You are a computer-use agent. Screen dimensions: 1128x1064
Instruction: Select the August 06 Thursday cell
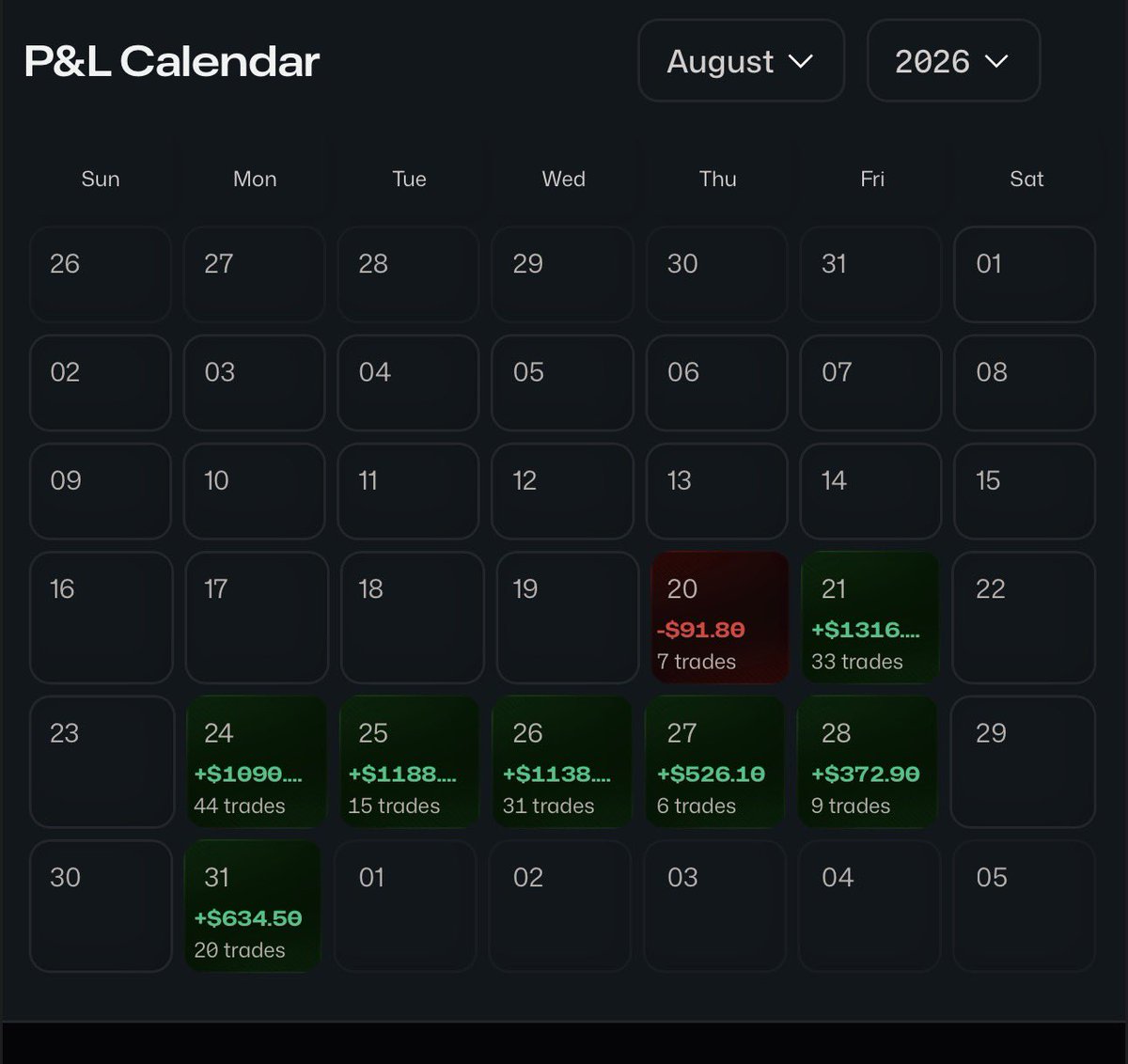click(717, 383)
